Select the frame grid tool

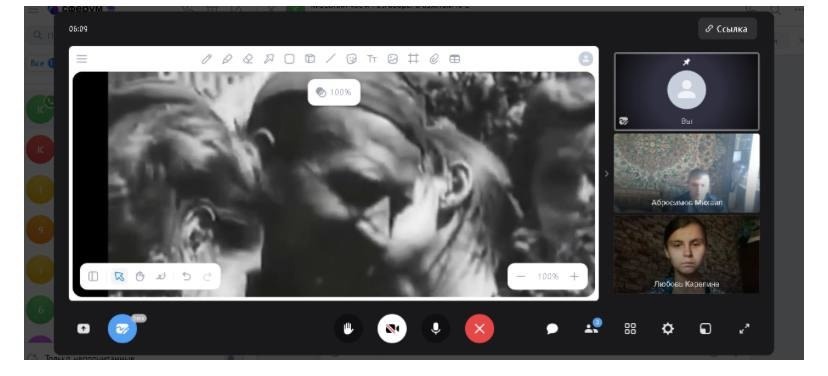pyautogui.click(x=413, y=59)
